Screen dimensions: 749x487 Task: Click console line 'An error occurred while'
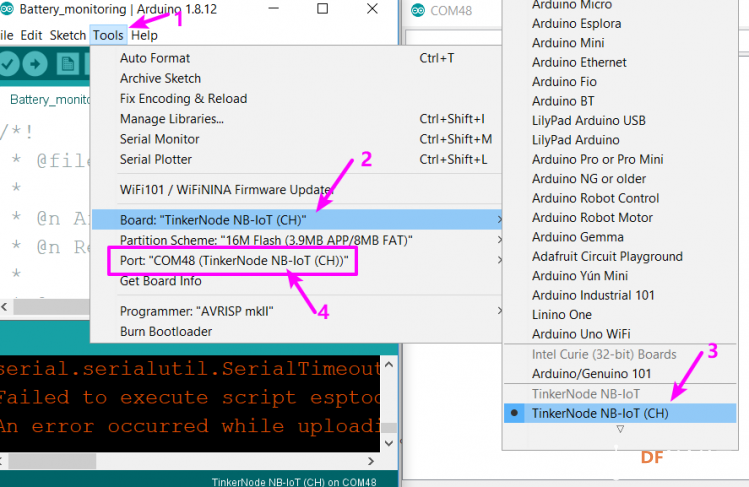coord(190,426)
